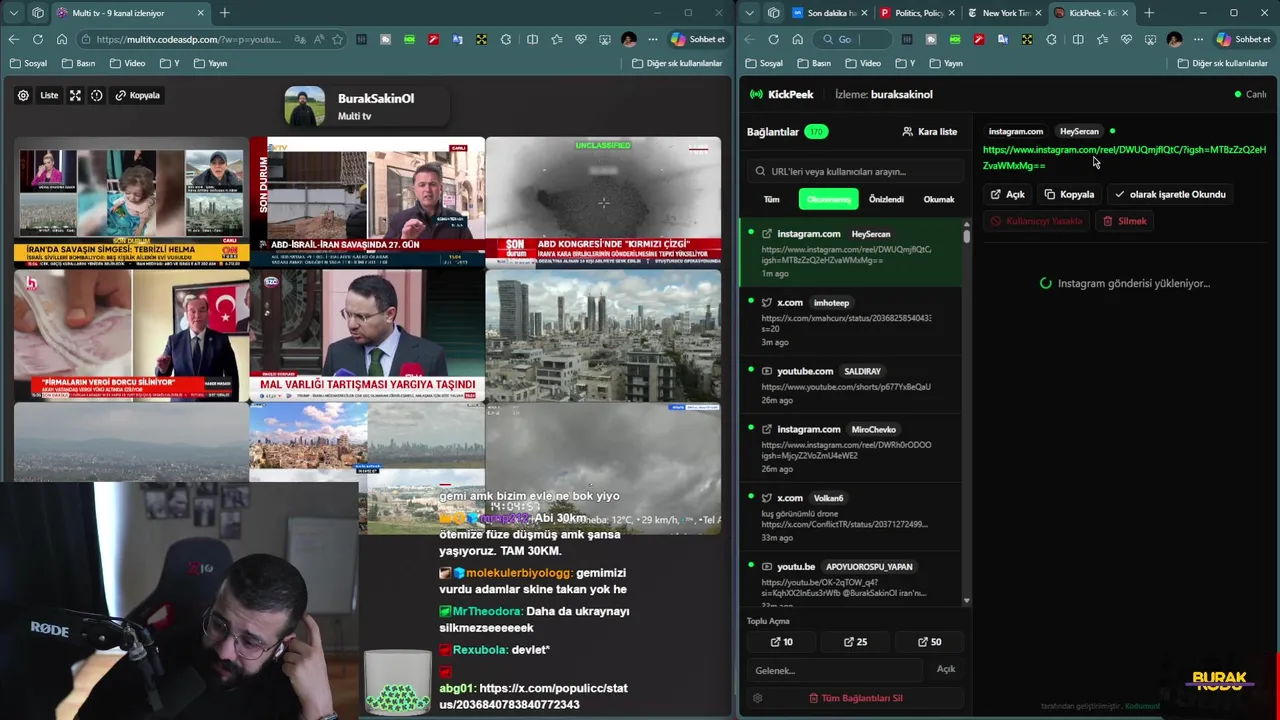Click Kullanıcıyı Yasakla ban button
This screenshot has width=1280, height=720.
pos(1037,221)
